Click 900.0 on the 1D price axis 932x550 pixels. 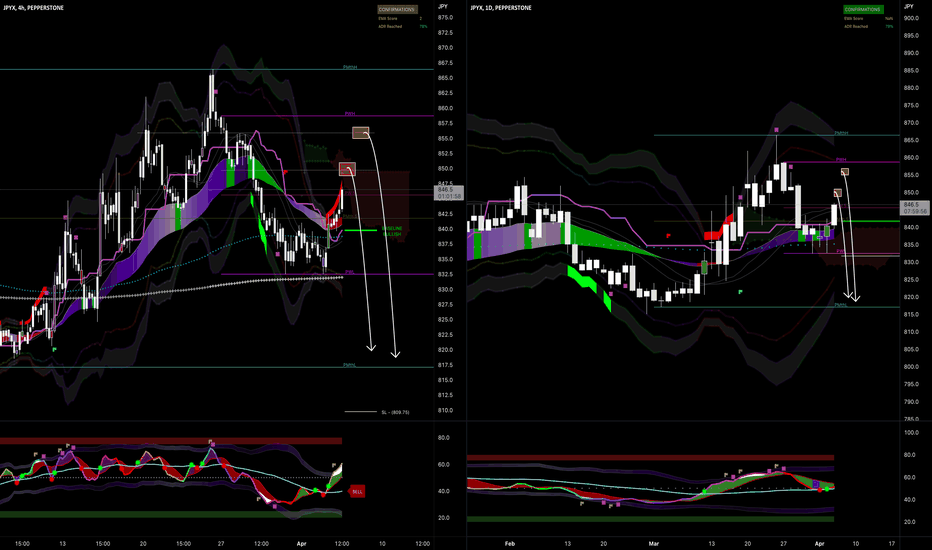[x=911, y=18]
